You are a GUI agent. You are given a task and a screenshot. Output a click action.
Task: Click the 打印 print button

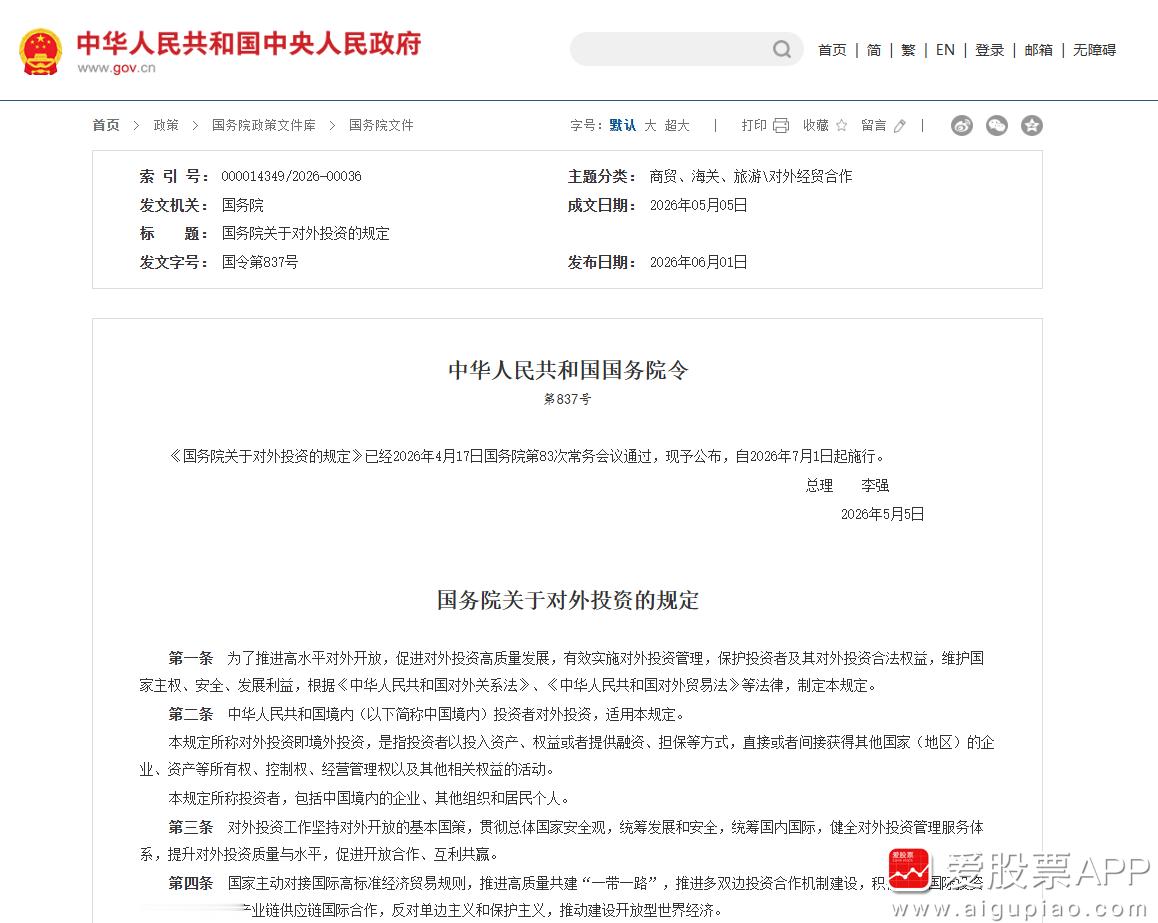(x=754, y=125)
